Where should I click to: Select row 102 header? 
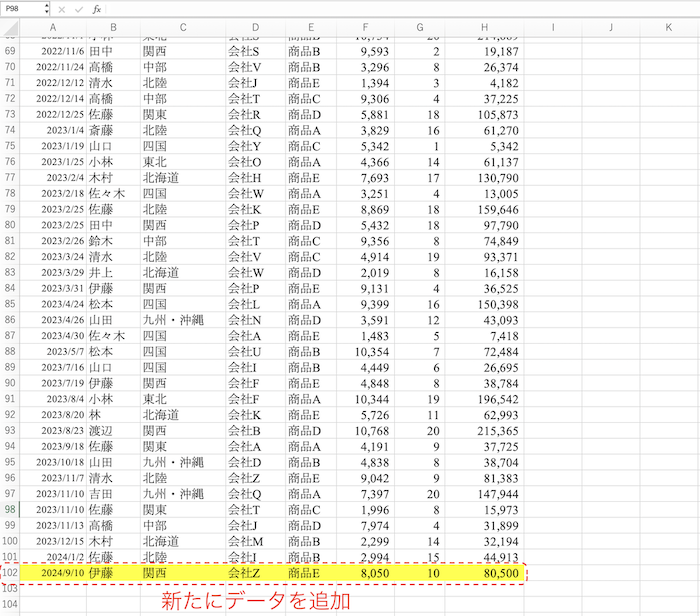(x=10, y=573)
